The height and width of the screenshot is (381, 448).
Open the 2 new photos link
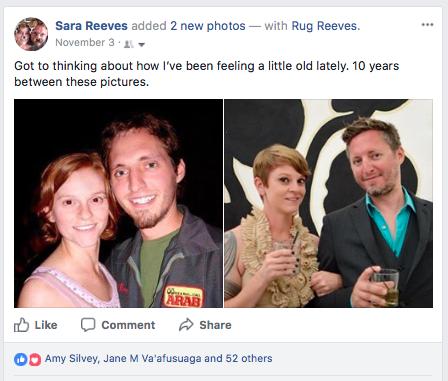208,26
